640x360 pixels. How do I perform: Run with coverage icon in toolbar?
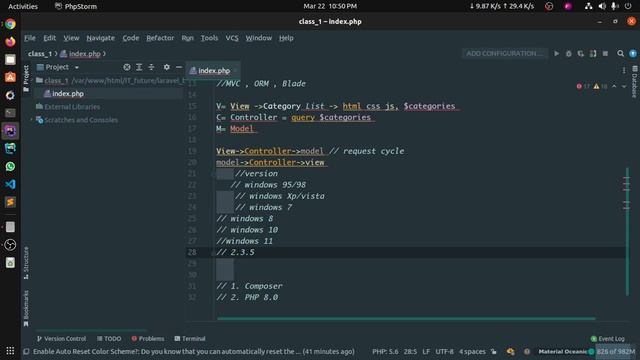coord(581,53)
